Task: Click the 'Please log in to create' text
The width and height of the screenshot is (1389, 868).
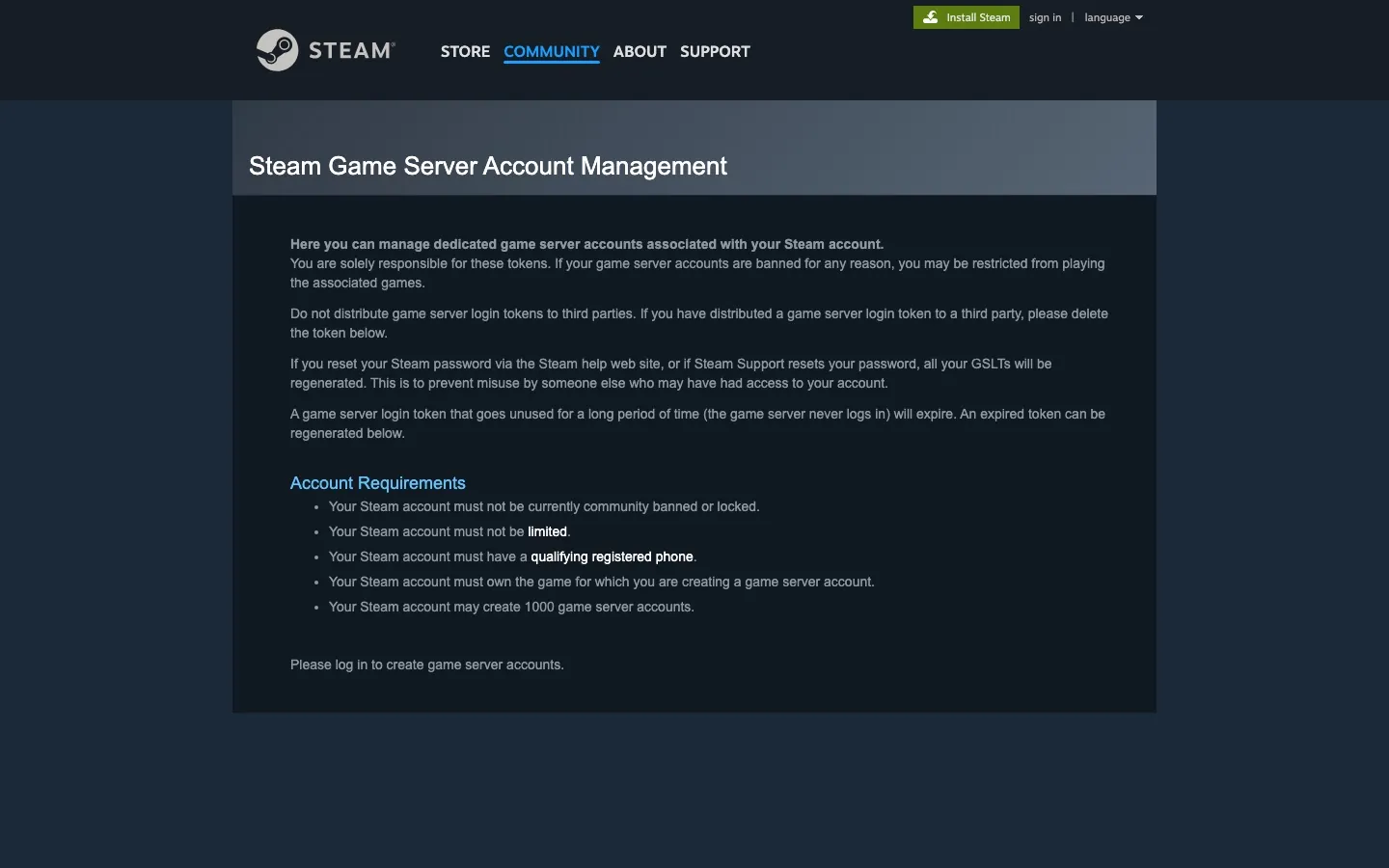Action: tap(427, 665)
